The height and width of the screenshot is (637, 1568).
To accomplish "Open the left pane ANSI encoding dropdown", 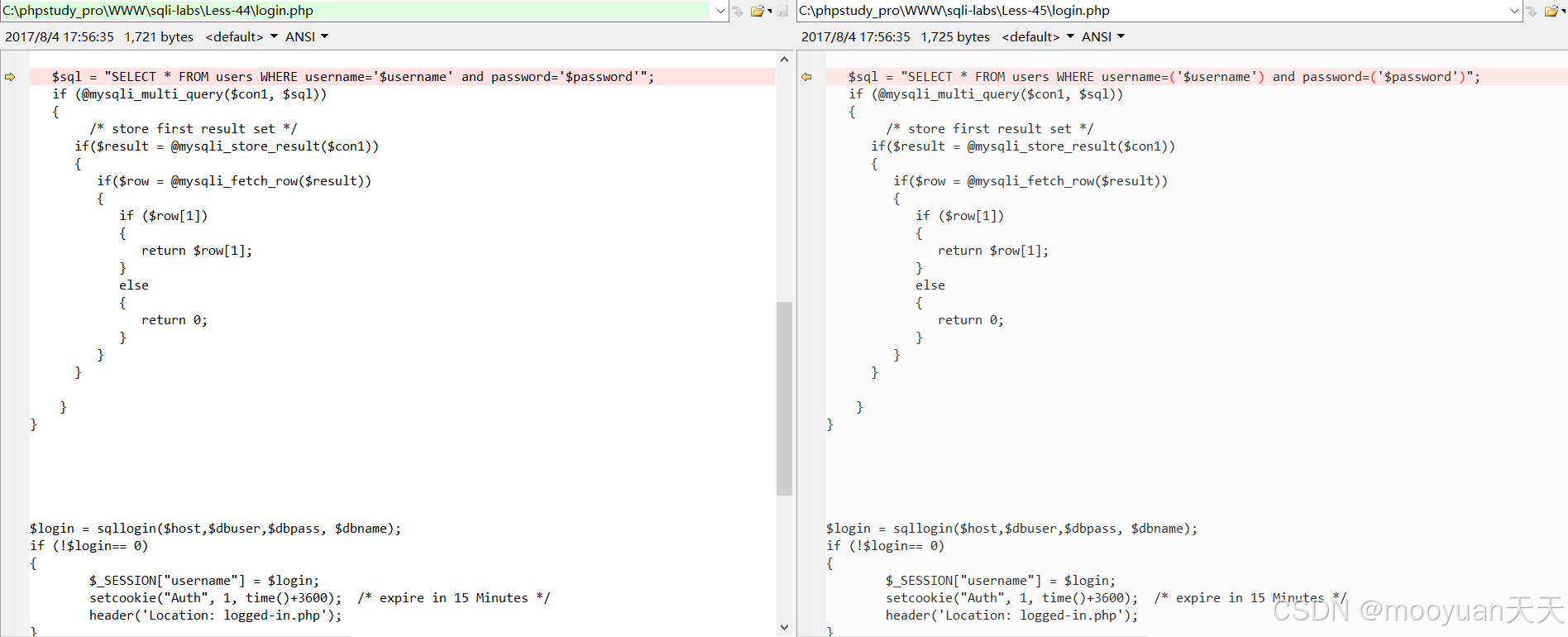I will tap(307, 36).
